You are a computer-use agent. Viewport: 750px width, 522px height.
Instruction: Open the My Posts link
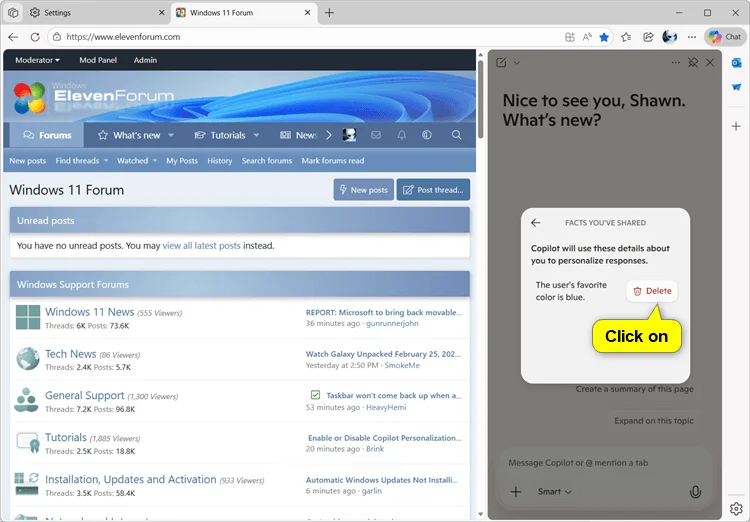[182, 161]
